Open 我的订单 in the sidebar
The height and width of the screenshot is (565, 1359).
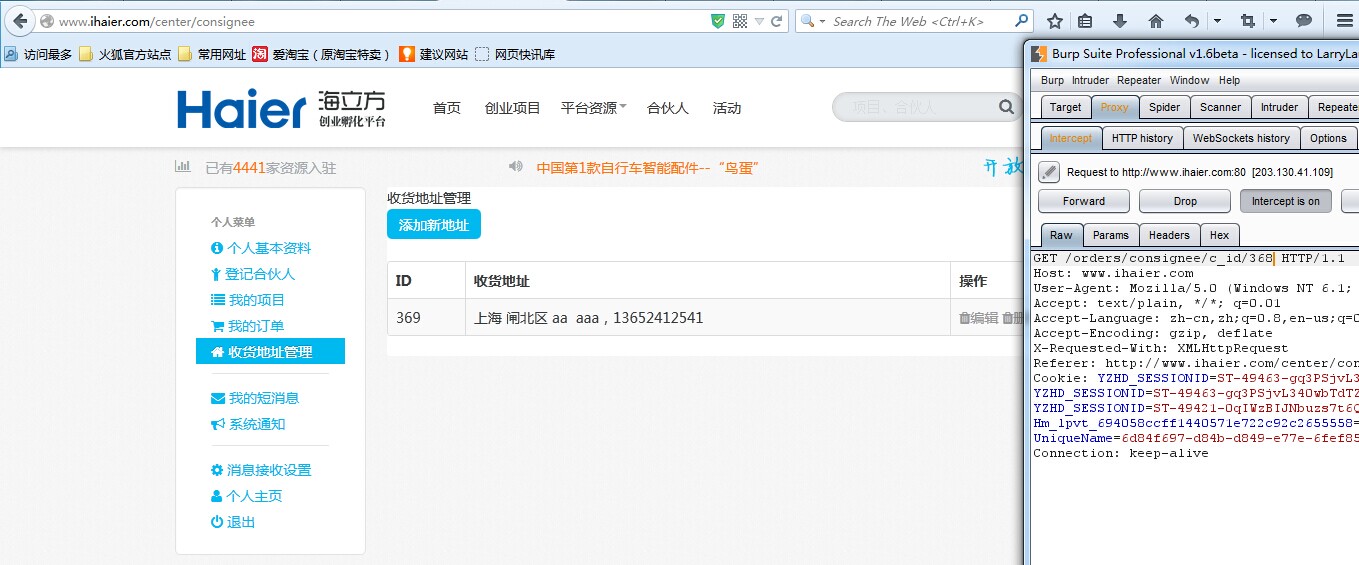(248, 326)
